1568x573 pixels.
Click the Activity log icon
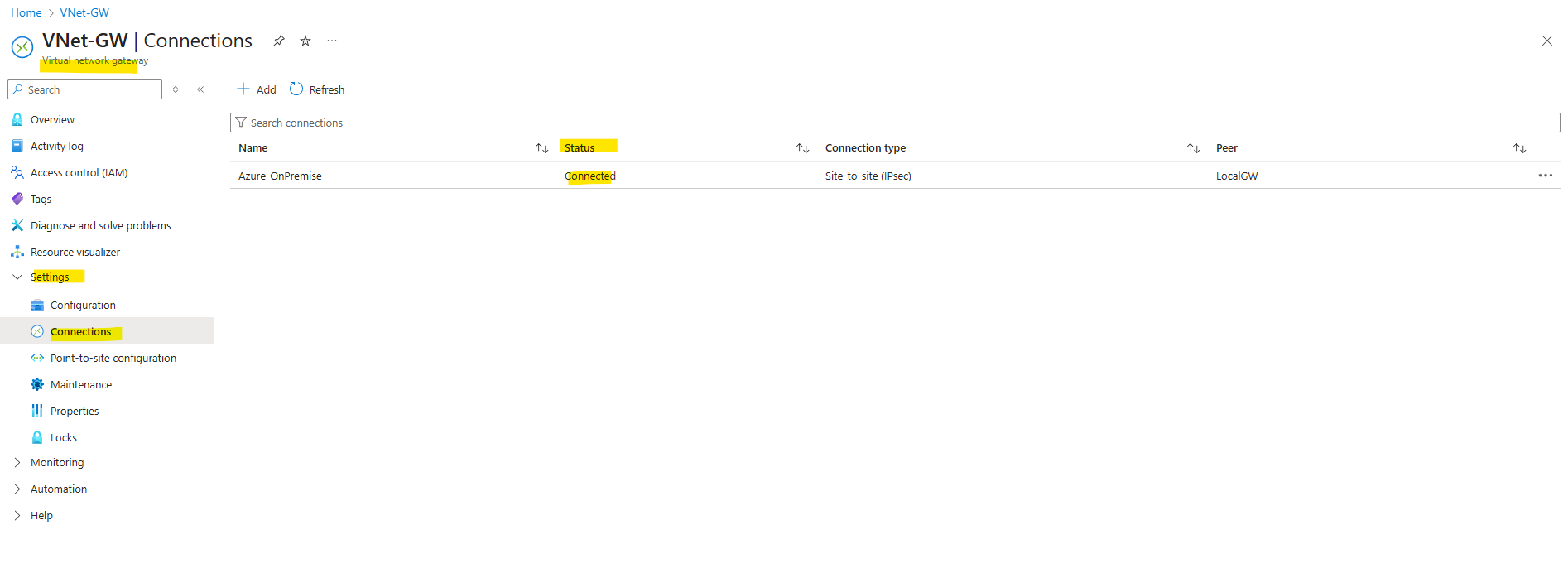coord(17,146)
